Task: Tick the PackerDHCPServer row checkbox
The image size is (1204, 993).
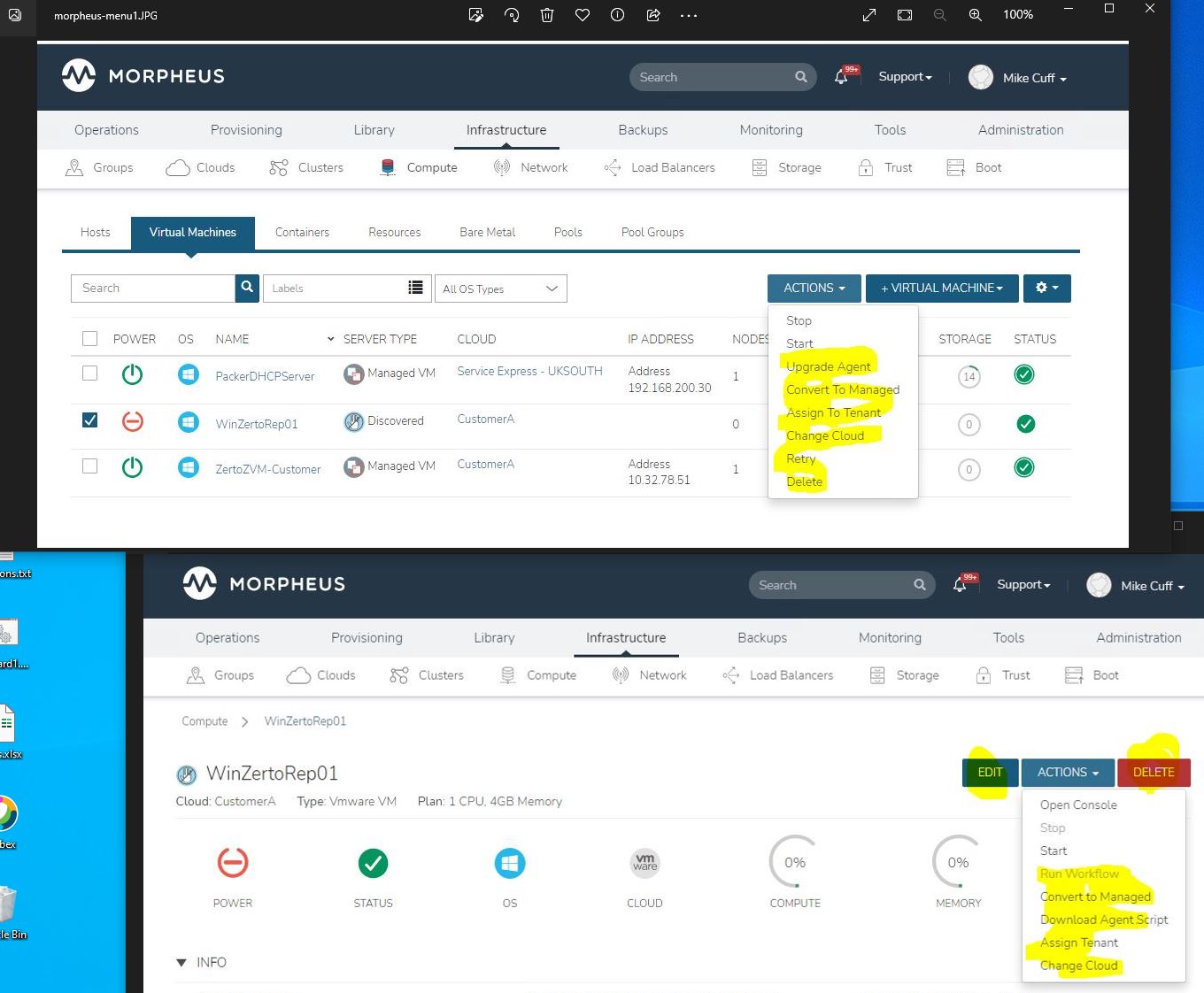Action: pos(89,373)
